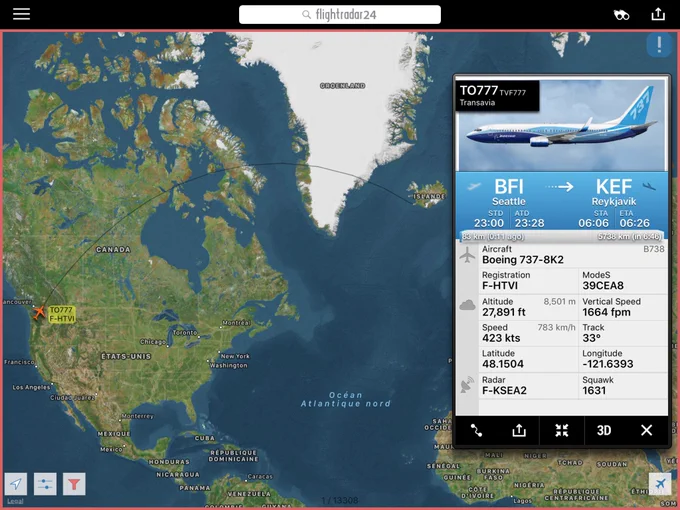Tap the Ciudad Juárez label on map
The width and height of the screenshot is (680, 510).
(x=73, y=398)
